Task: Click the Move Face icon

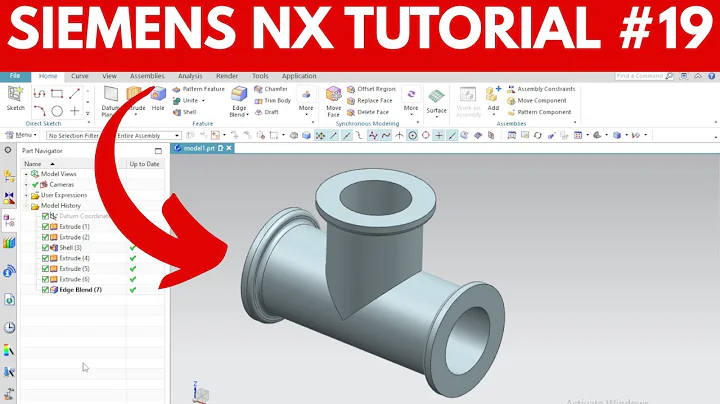Action: point(333,94)
